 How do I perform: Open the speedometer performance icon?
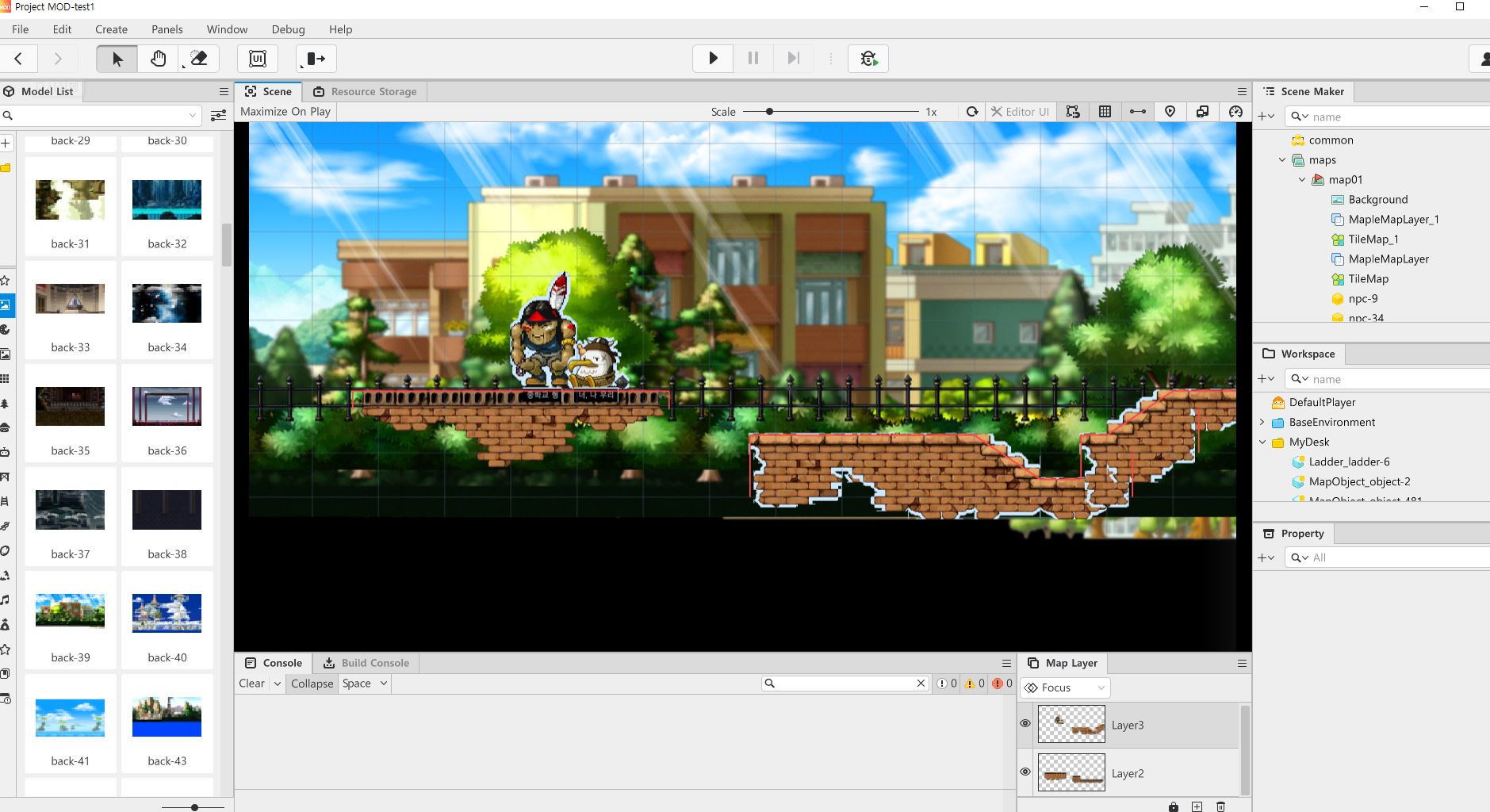click(x=1235, y=112)
